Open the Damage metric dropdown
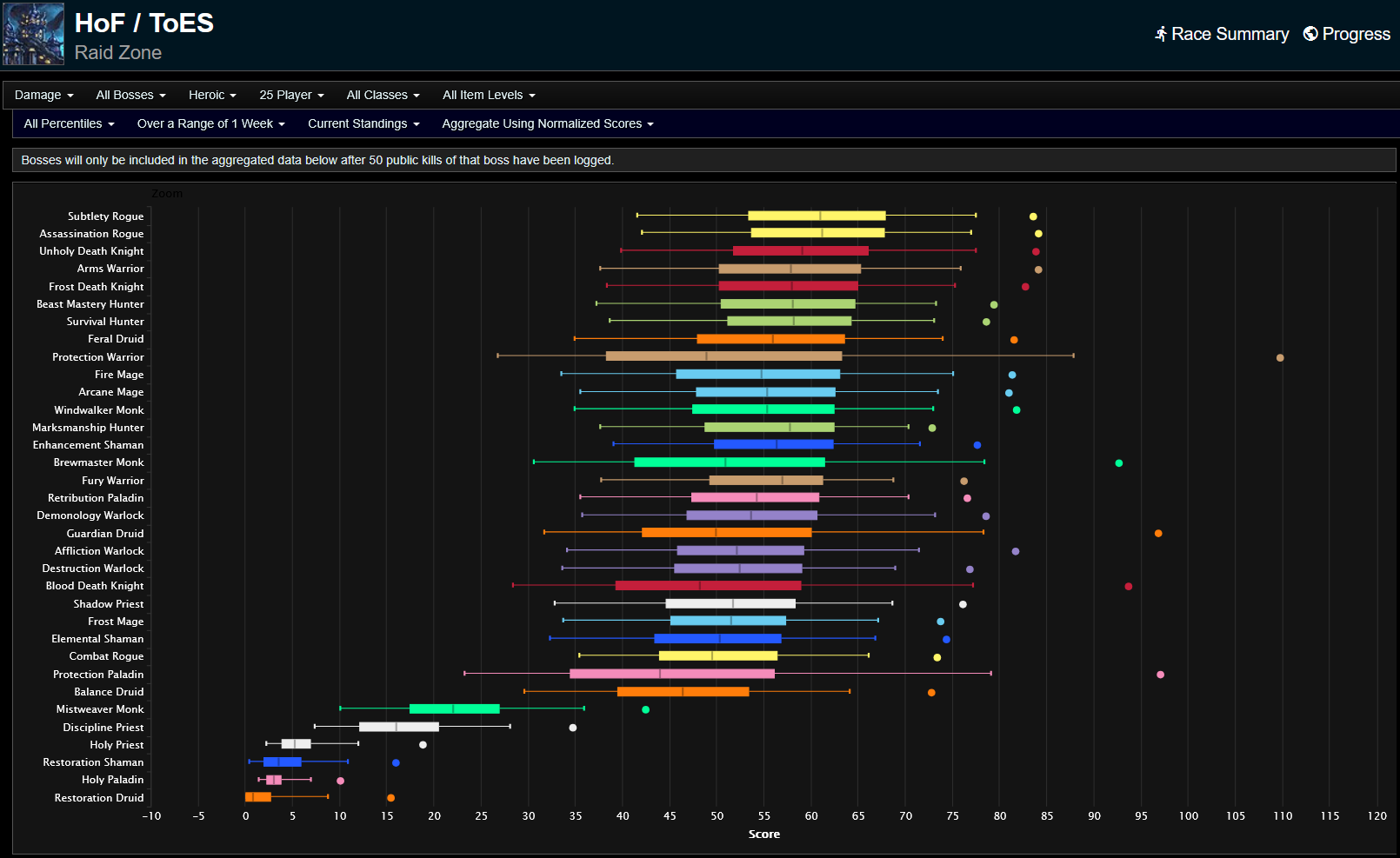1400x858 pixels. point(43,95)
